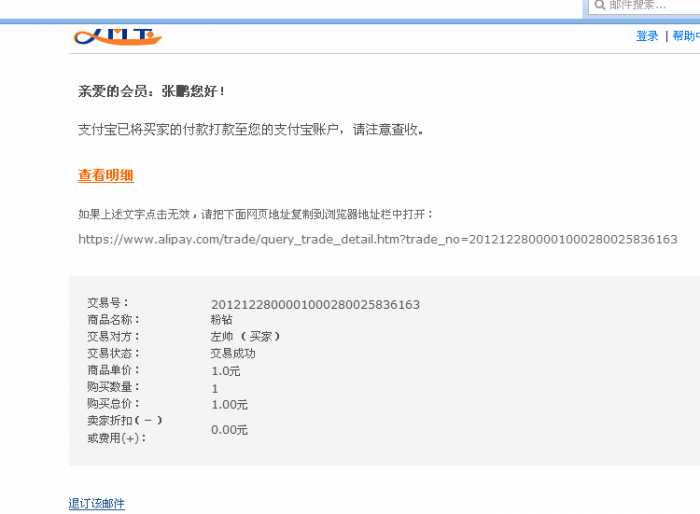Screen dimensions: 700x514
Task: Click the buyer name 左帅（买家）
Action: pos(245,336)
